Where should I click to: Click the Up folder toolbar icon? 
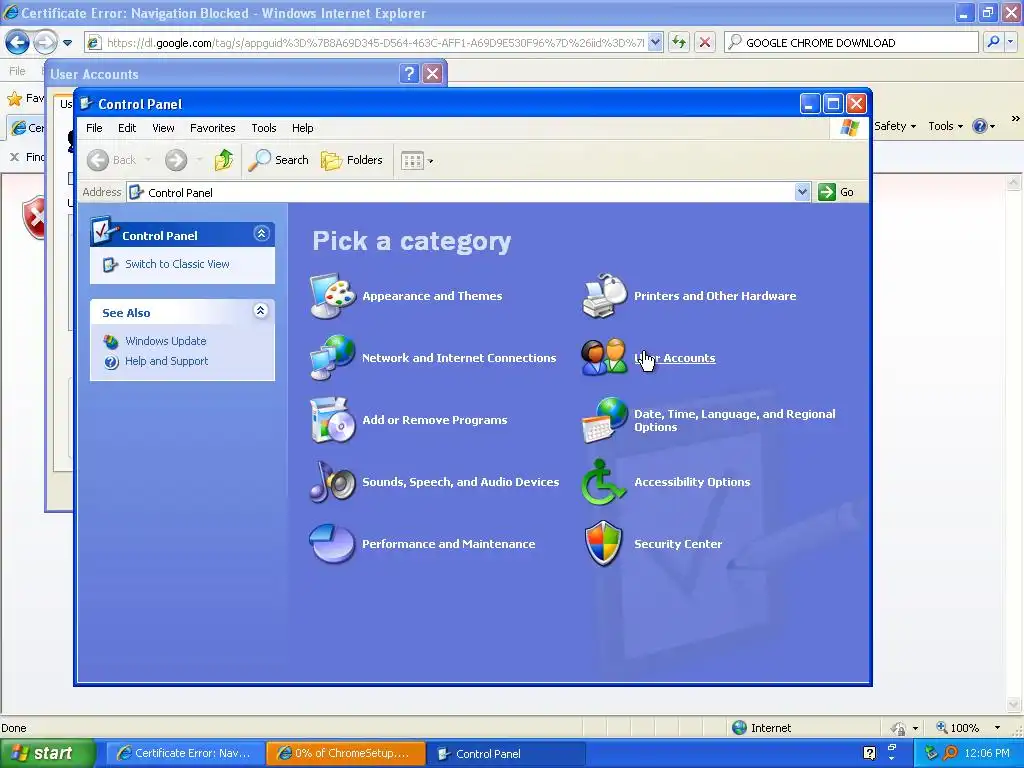click(x=223, y=160)
